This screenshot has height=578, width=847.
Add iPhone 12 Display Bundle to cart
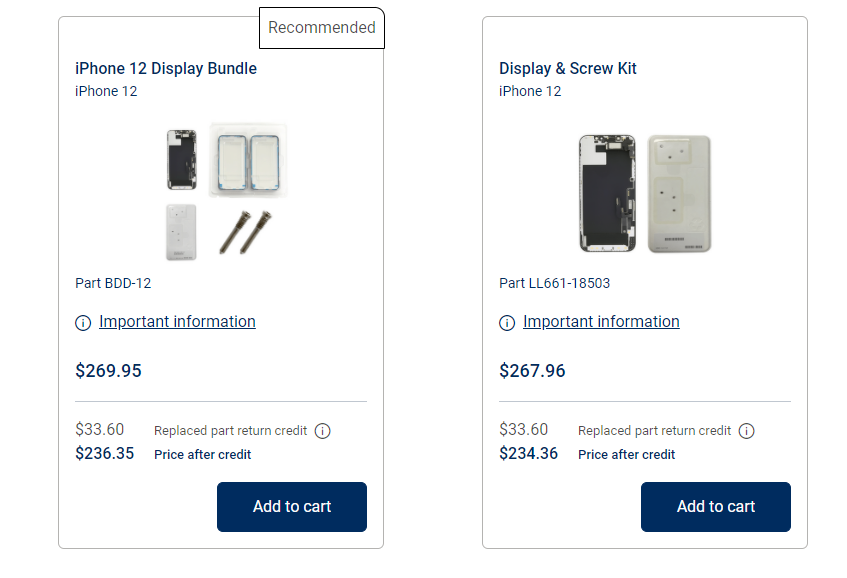click(x=291, y=507)
